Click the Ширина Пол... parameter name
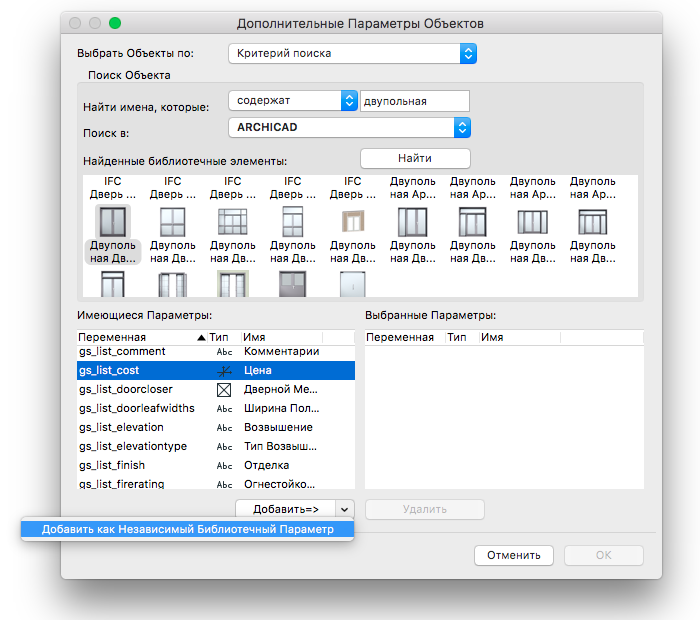 pos(282,408)
